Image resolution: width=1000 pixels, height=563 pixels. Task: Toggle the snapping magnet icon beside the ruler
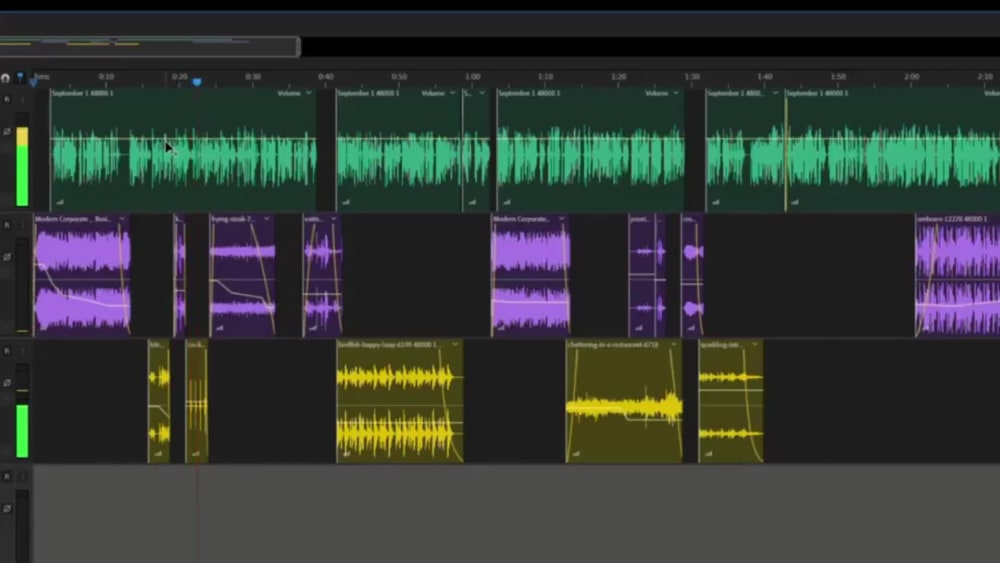pyautogui.click(x=6, y=78)
